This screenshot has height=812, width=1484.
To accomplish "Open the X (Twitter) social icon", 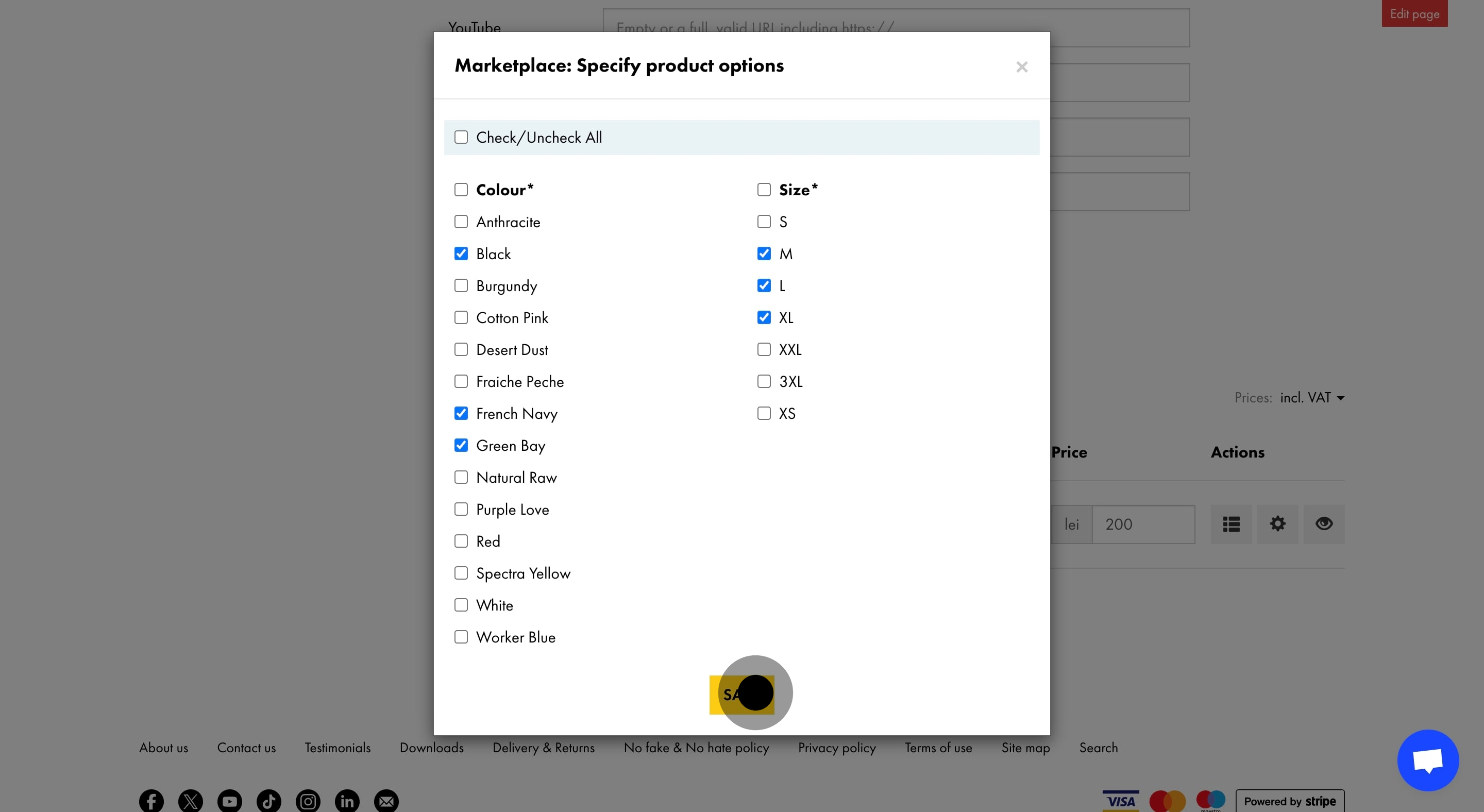I will (190, 801).
